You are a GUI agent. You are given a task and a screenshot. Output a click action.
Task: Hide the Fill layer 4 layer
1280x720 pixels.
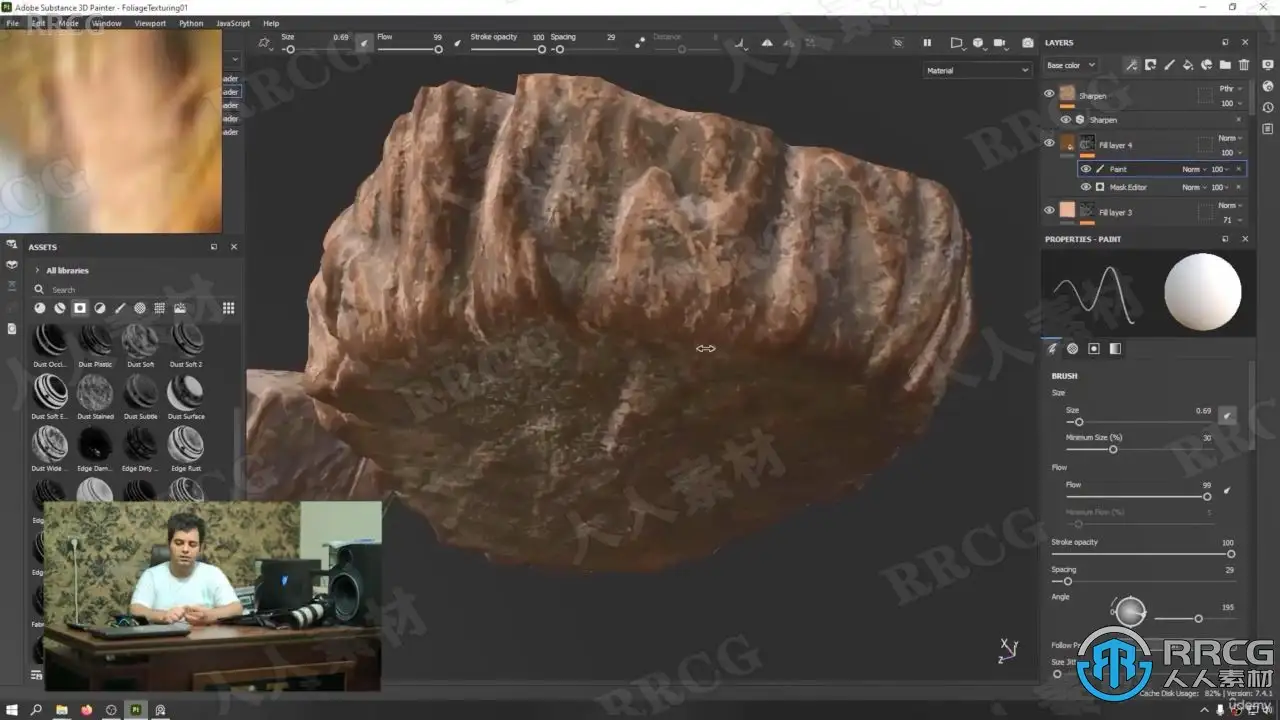pyautogui.click(x=1049, y=143)
